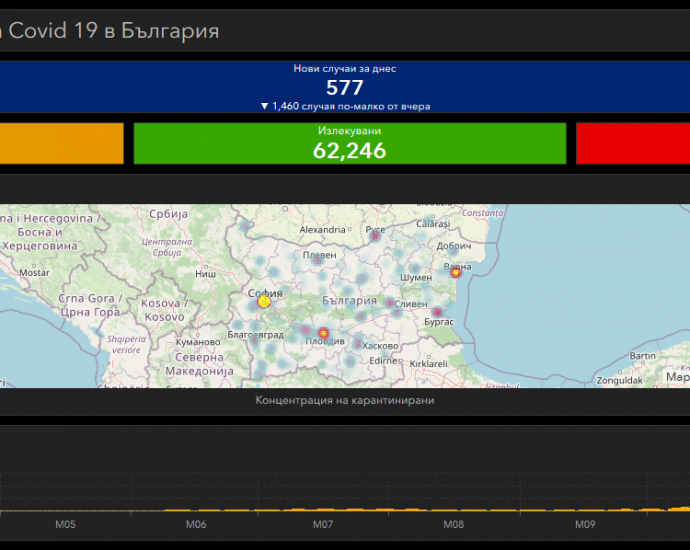This screenshot has width=690, height=550.
Task: Click the 'Плевен' city label on map
Action: 319,255
